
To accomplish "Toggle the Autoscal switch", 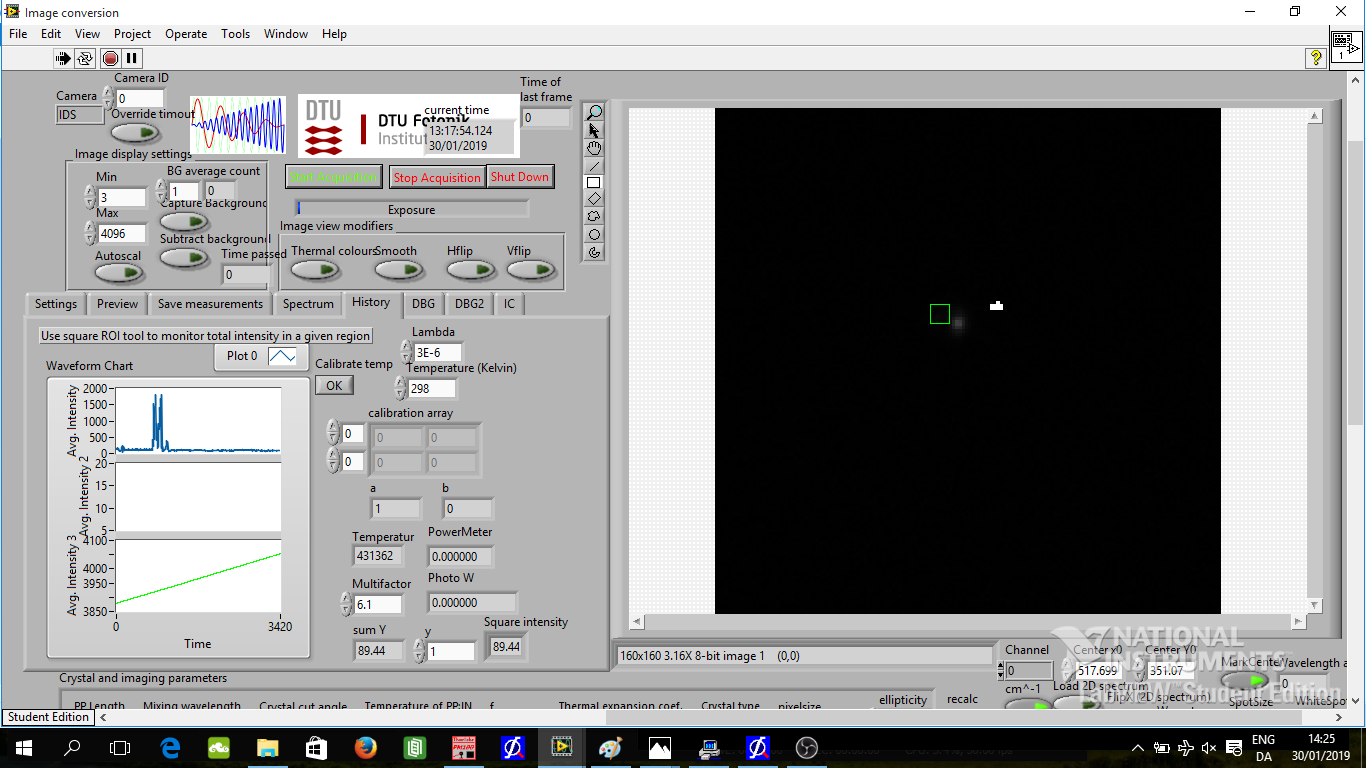I will (118, 272).
